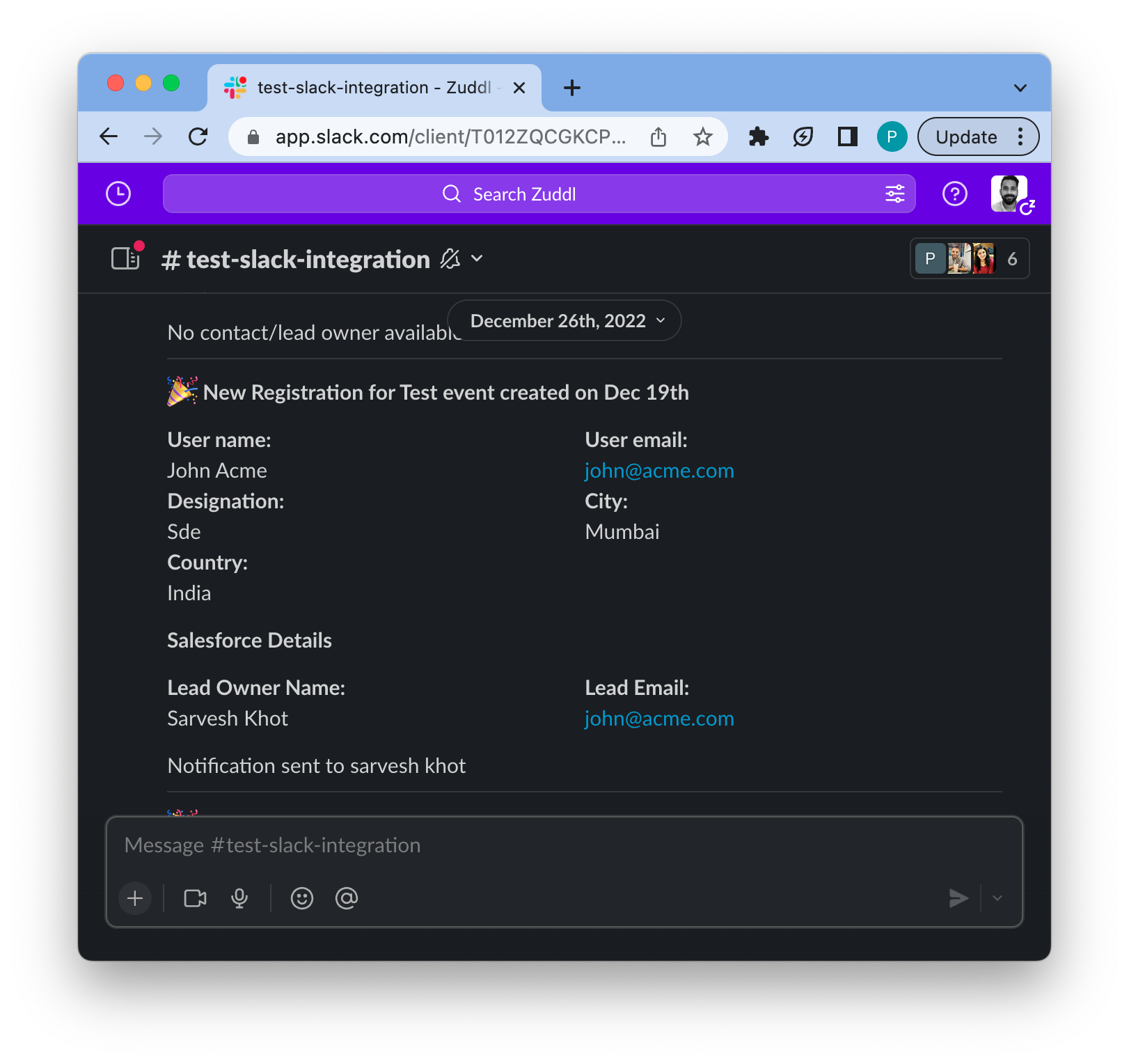Record a video clip
The height and width of the screenshot is (1064, 1129).
pos(195,898)
